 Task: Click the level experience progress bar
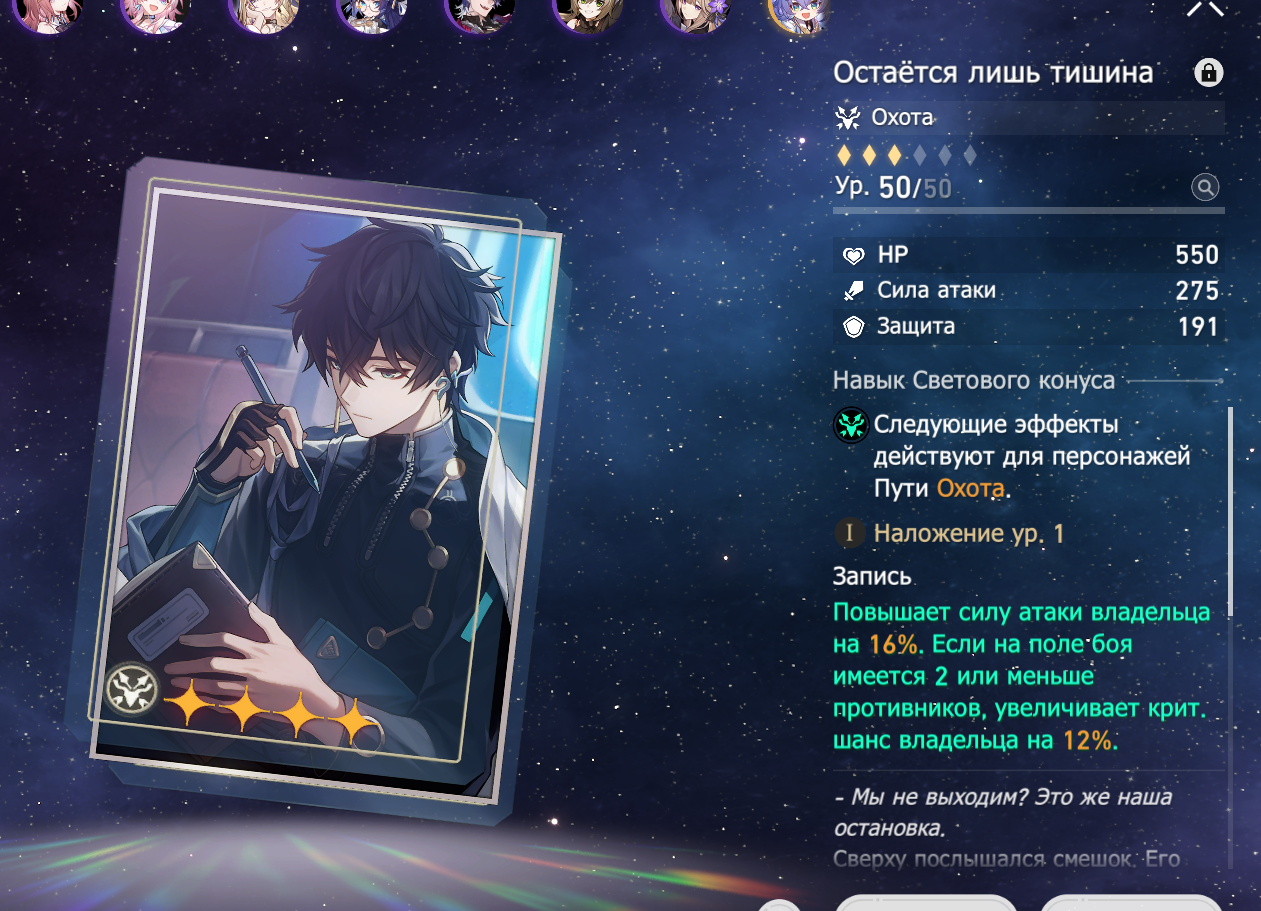(1029, 209)
